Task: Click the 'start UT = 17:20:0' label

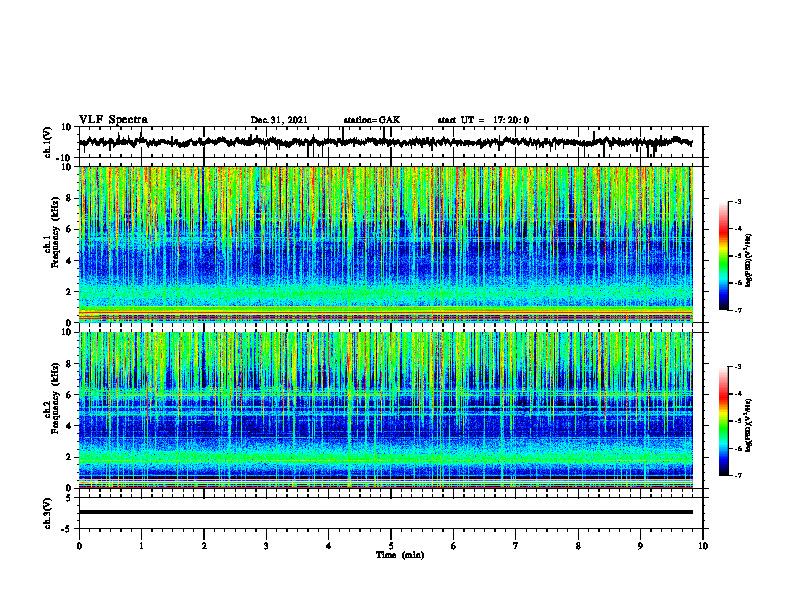Action: pos(483,120)
